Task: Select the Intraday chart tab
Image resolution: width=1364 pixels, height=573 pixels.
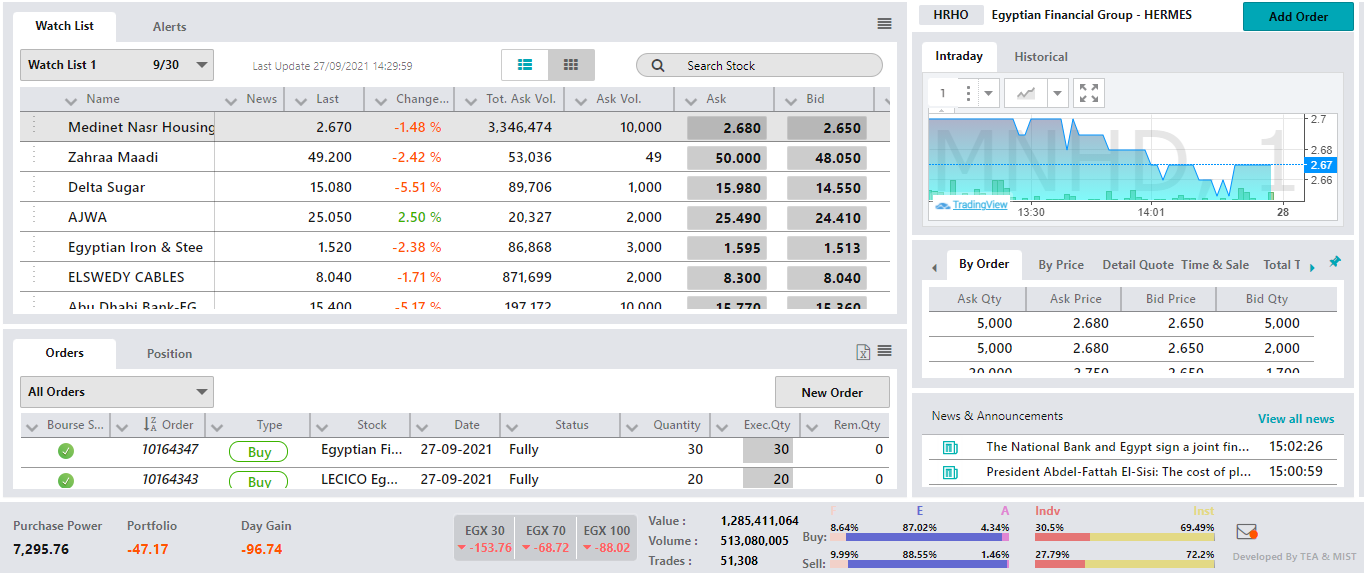Action: (959, 56)
